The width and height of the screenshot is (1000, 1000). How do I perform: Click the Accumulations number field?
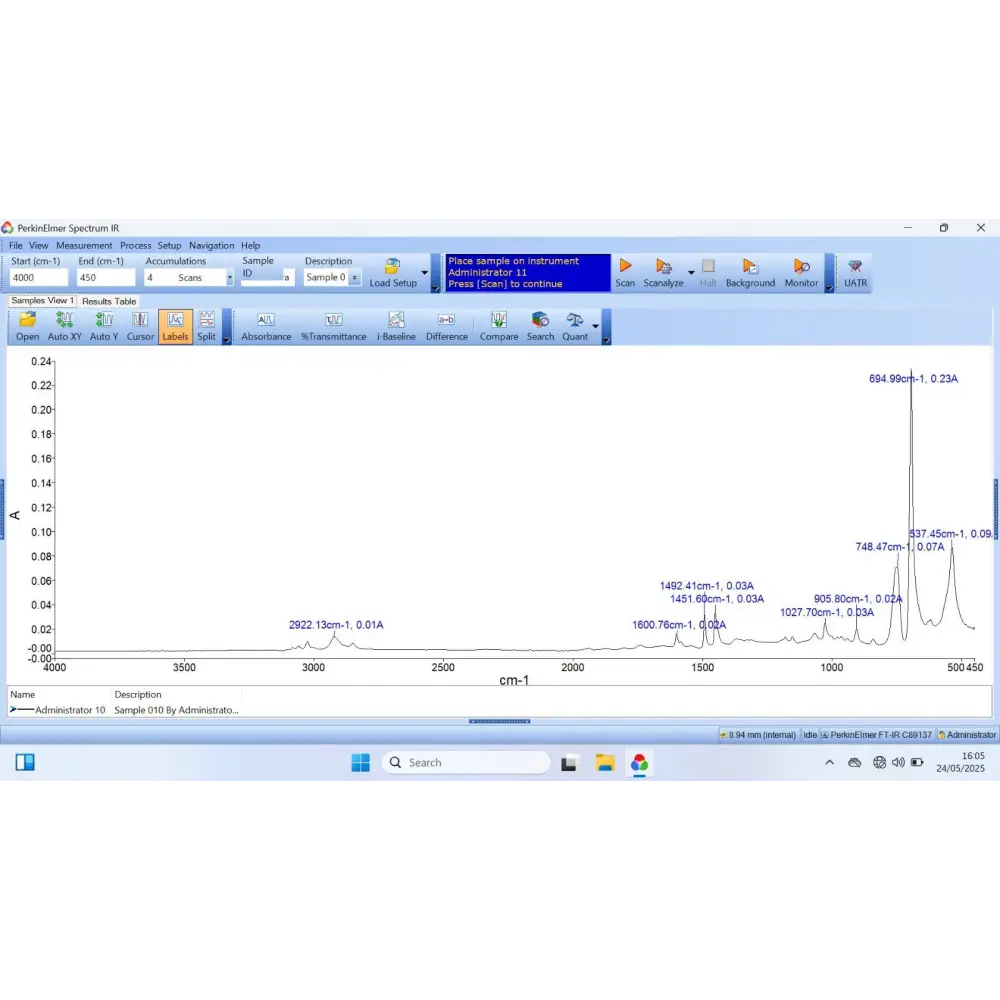[x=159, y=277]
